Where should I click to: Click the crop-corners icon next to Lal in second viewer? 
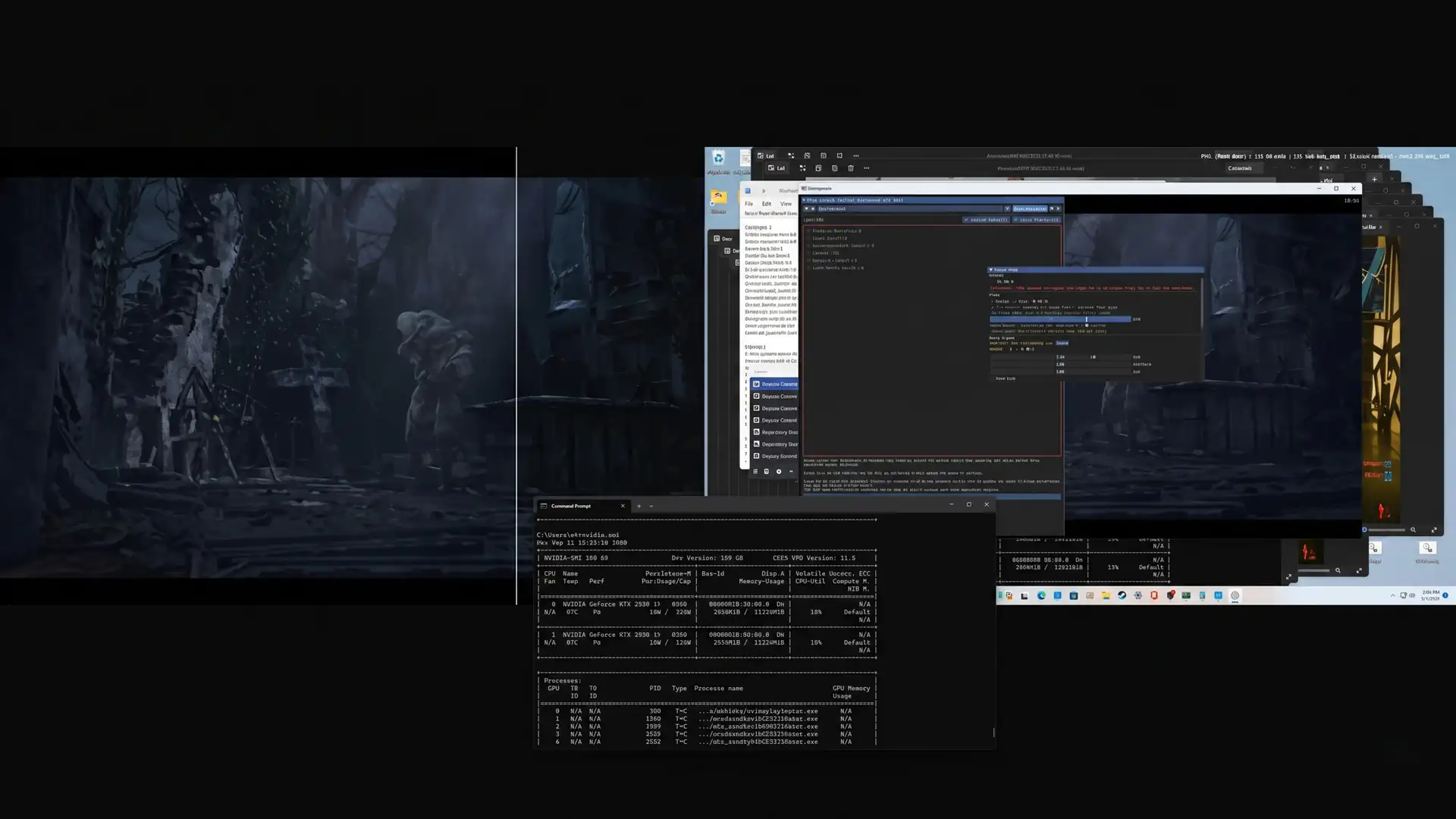[802, 168]
